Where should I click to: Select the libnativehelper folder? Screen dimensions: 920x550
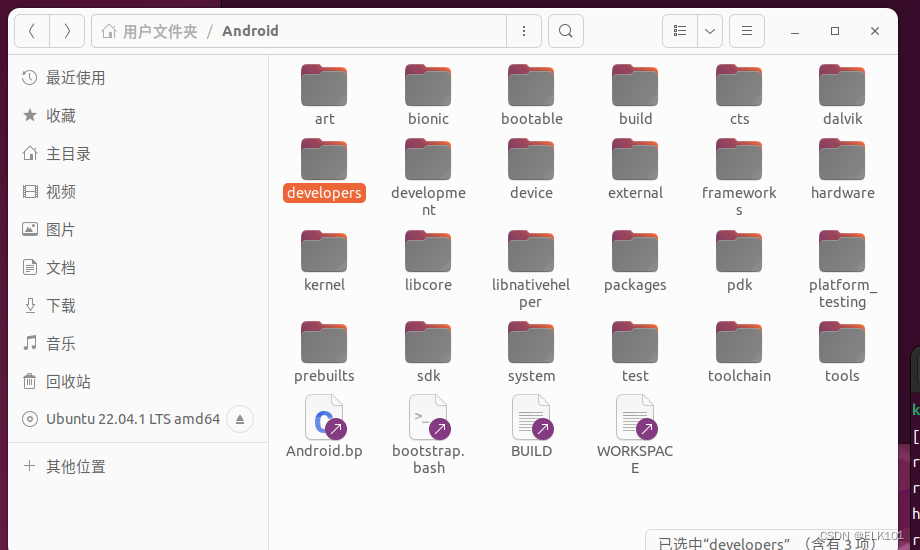click(x=532, y=270)
